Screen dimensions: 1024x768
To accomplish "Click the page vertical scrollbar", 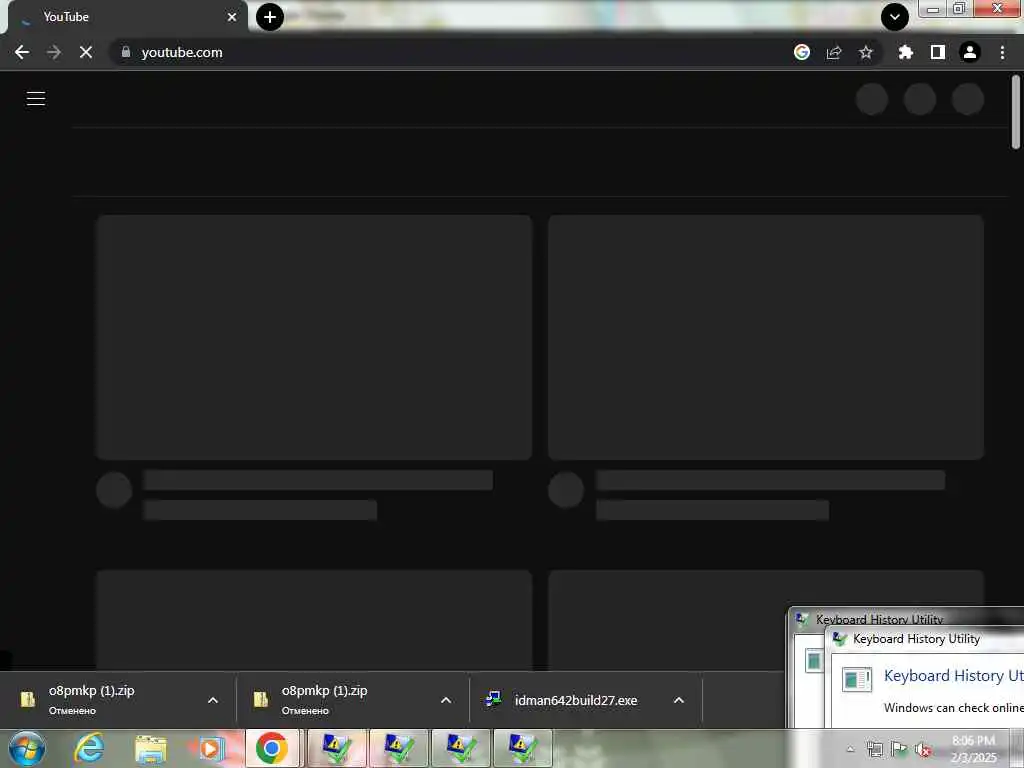I will [x=1016, y=112].
